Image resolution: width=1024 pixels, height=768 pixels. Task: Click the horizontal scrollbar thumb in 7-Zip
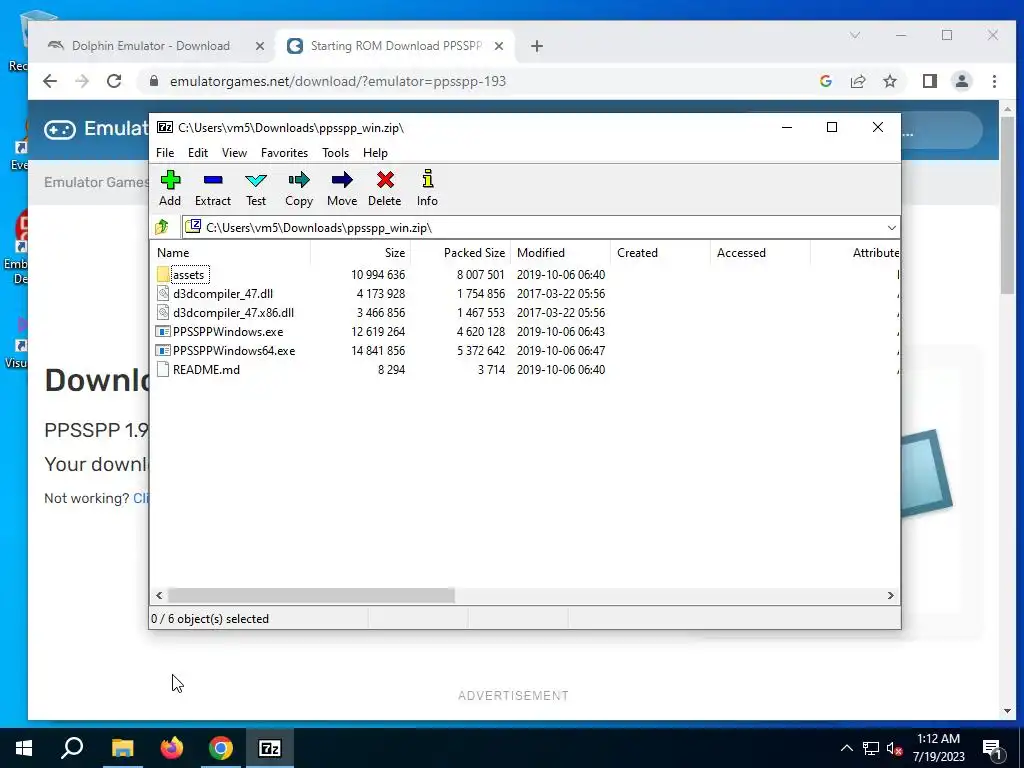(x=311, y=596)
